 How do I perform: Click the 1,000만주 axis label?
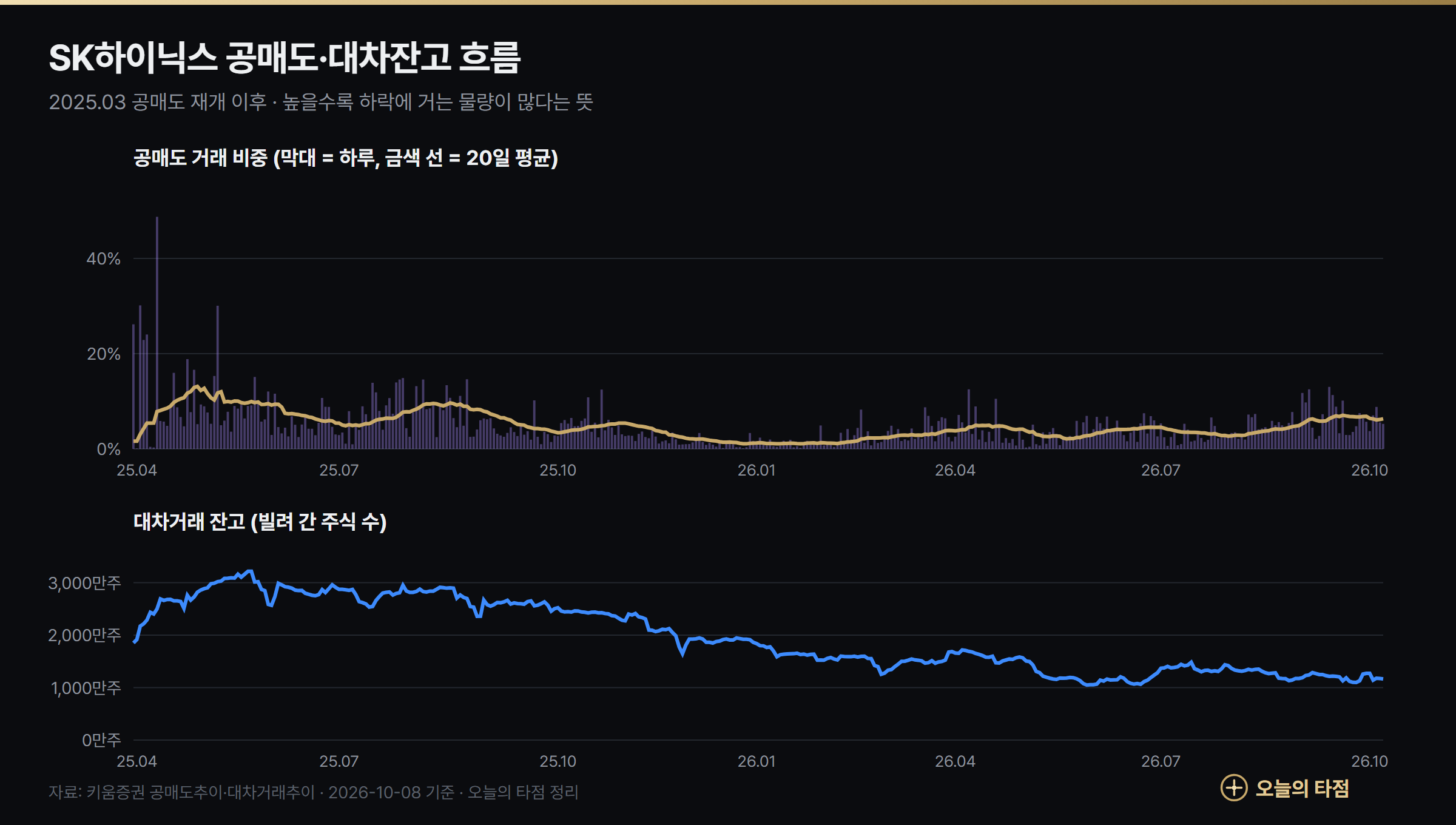pos(86,688)
